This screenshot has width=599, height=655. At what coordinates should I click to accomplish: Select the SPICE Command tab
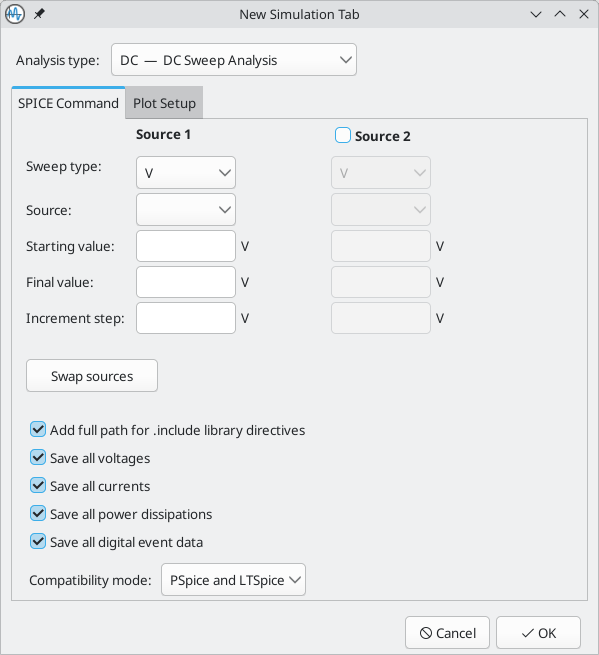[68, 103]
